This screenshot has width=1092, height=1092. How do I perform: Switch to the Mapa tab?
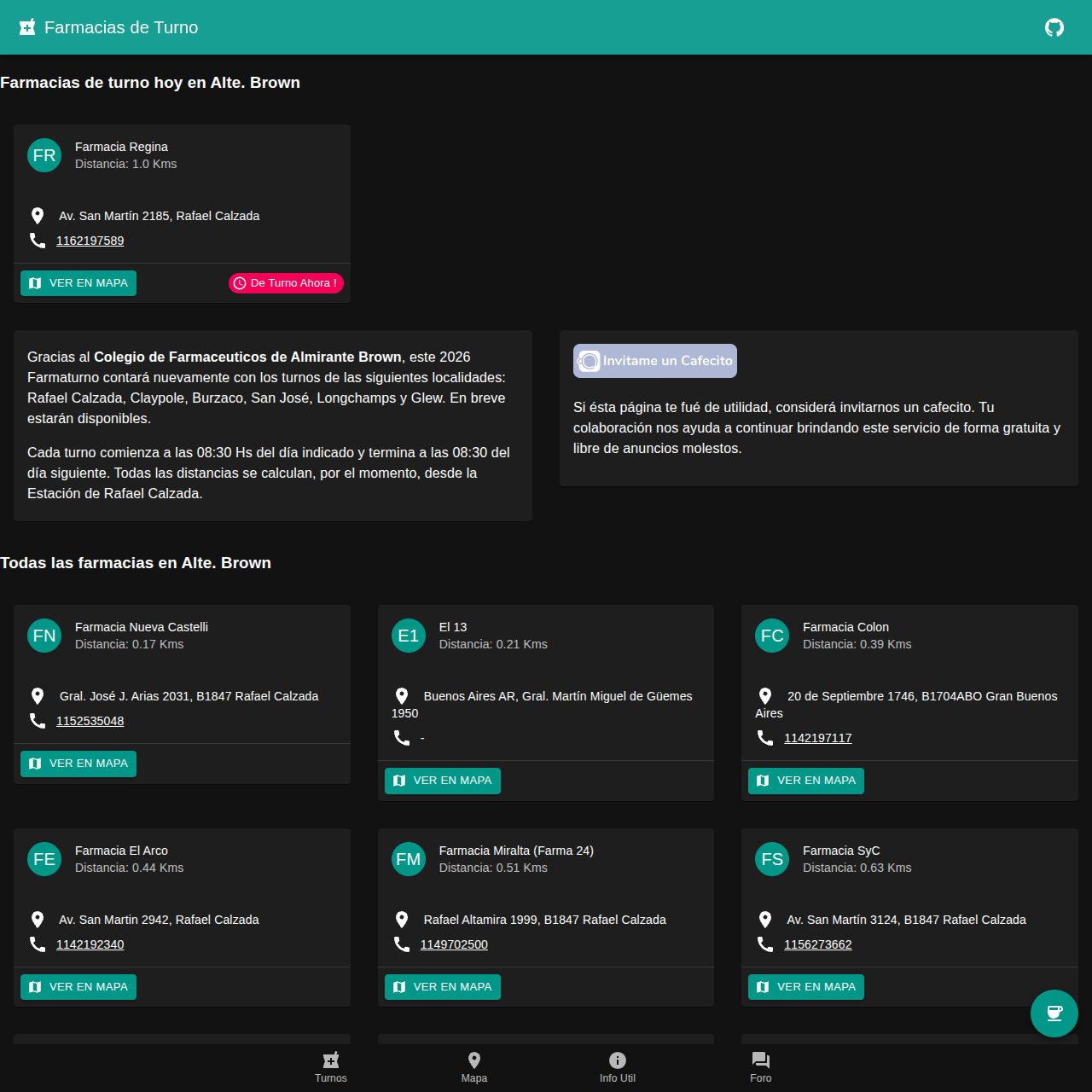pos(474,1066)
